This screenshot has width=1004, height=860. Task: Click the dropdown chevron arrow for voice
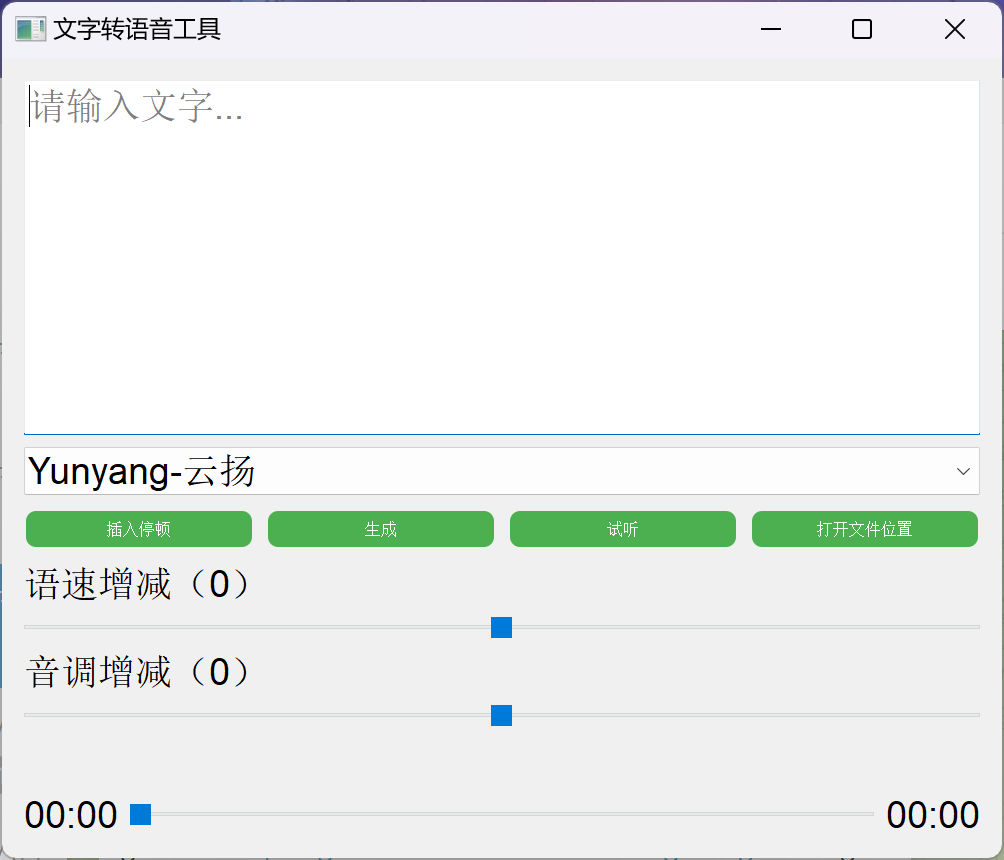click(963, 471)
